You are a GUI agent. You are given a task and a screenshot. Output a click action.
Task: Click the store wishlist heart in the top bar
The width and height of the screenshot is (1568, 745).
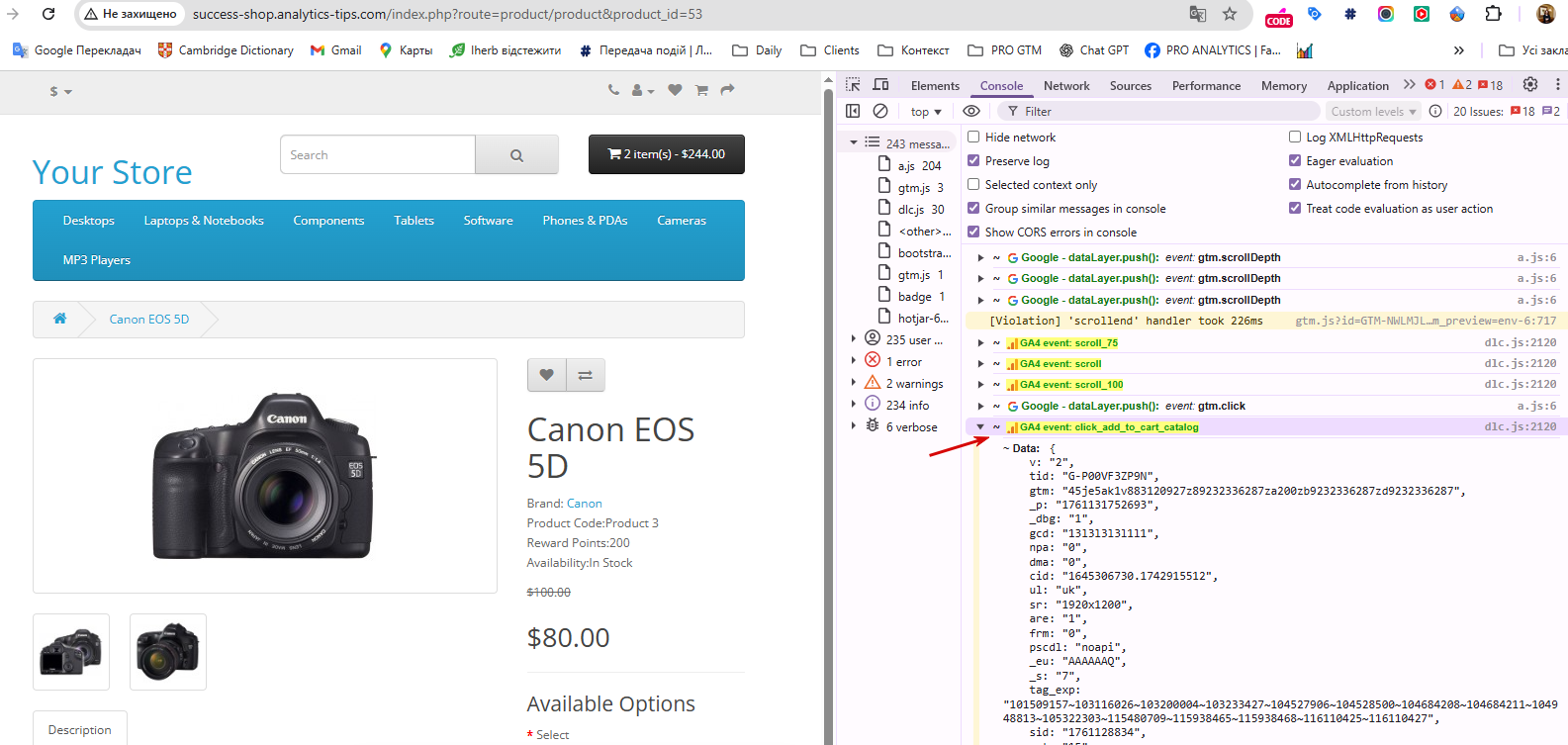[675, 90]
